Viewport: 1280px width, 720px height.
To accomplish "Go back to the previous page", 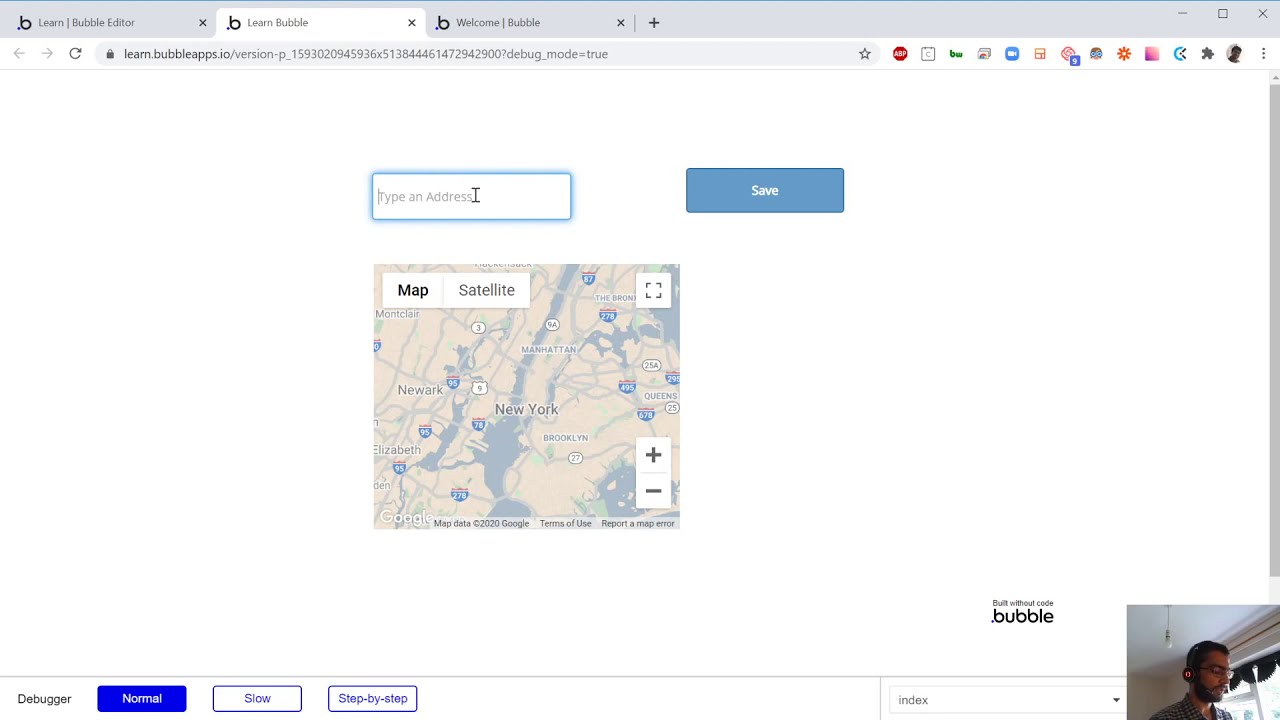I will [x=19, y=54].
